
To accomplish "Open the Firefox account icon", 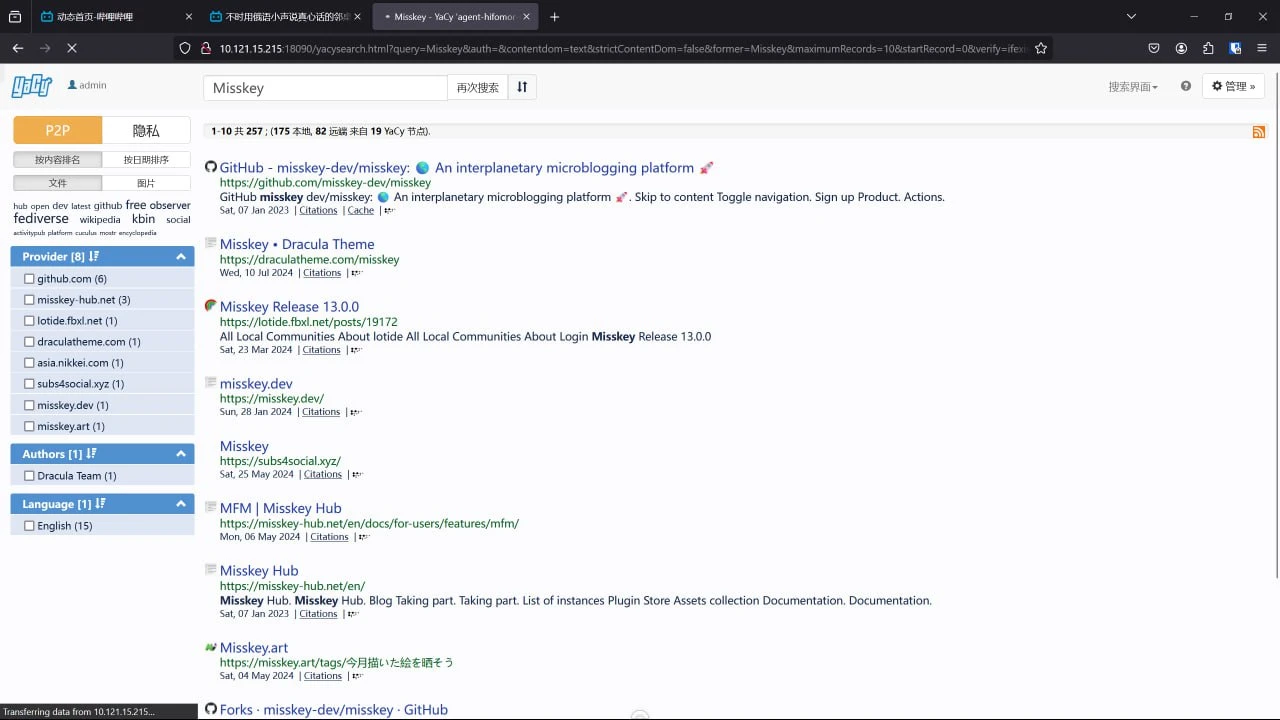I will pyautogui.click(x=1181, y=48).
